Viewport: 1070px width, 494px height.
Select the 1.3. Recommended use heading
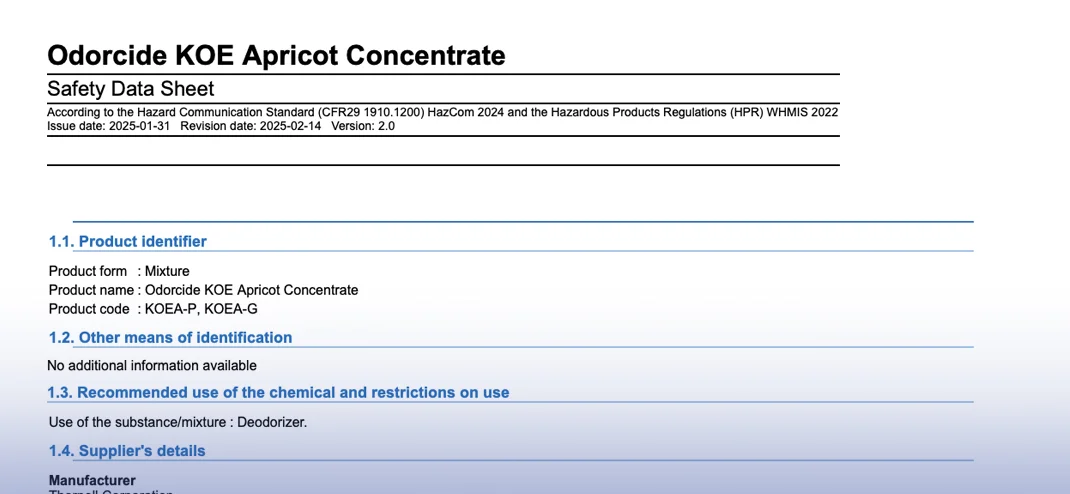(279, 392)
